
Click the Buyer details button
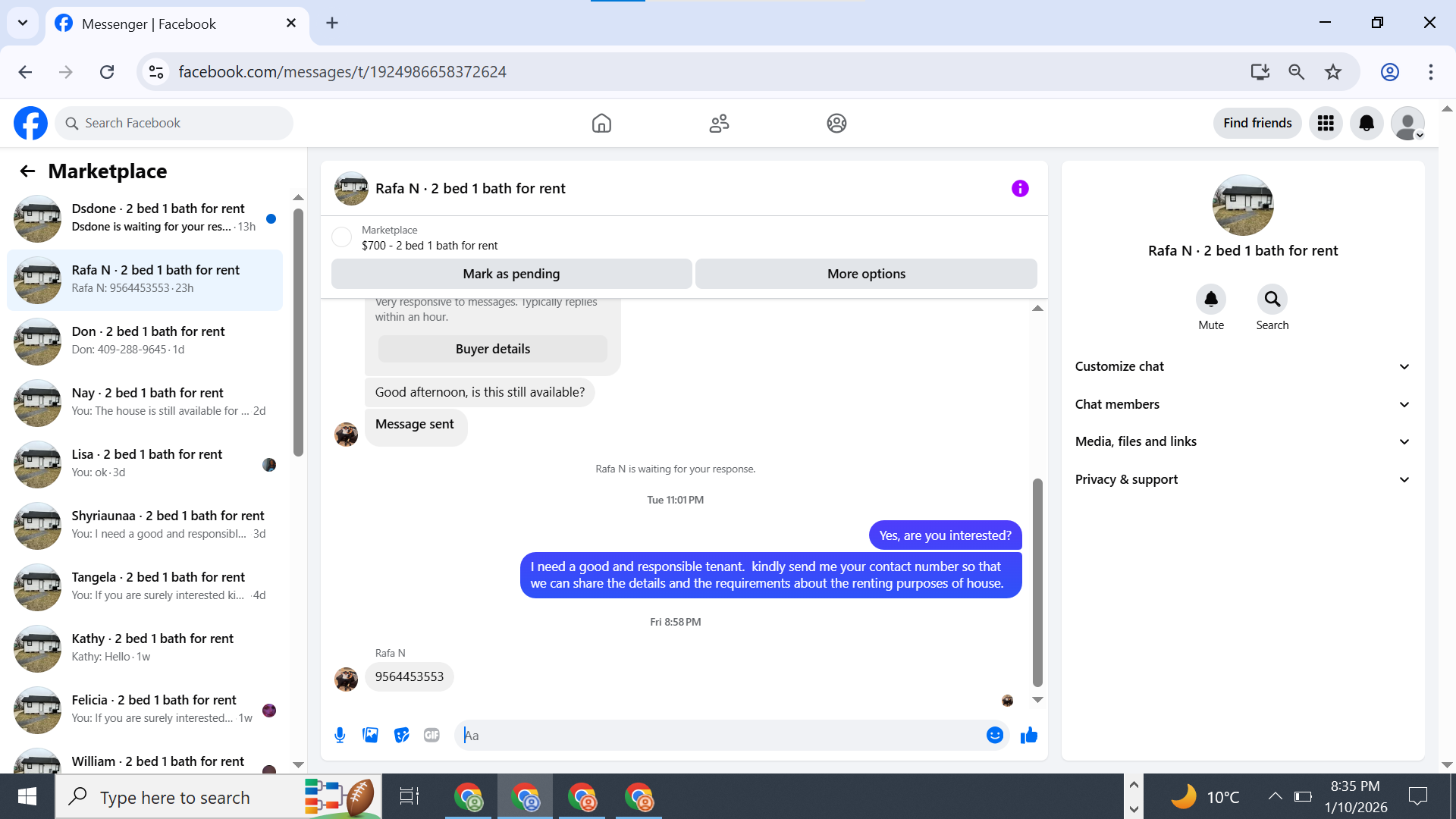tap(493, 349)
